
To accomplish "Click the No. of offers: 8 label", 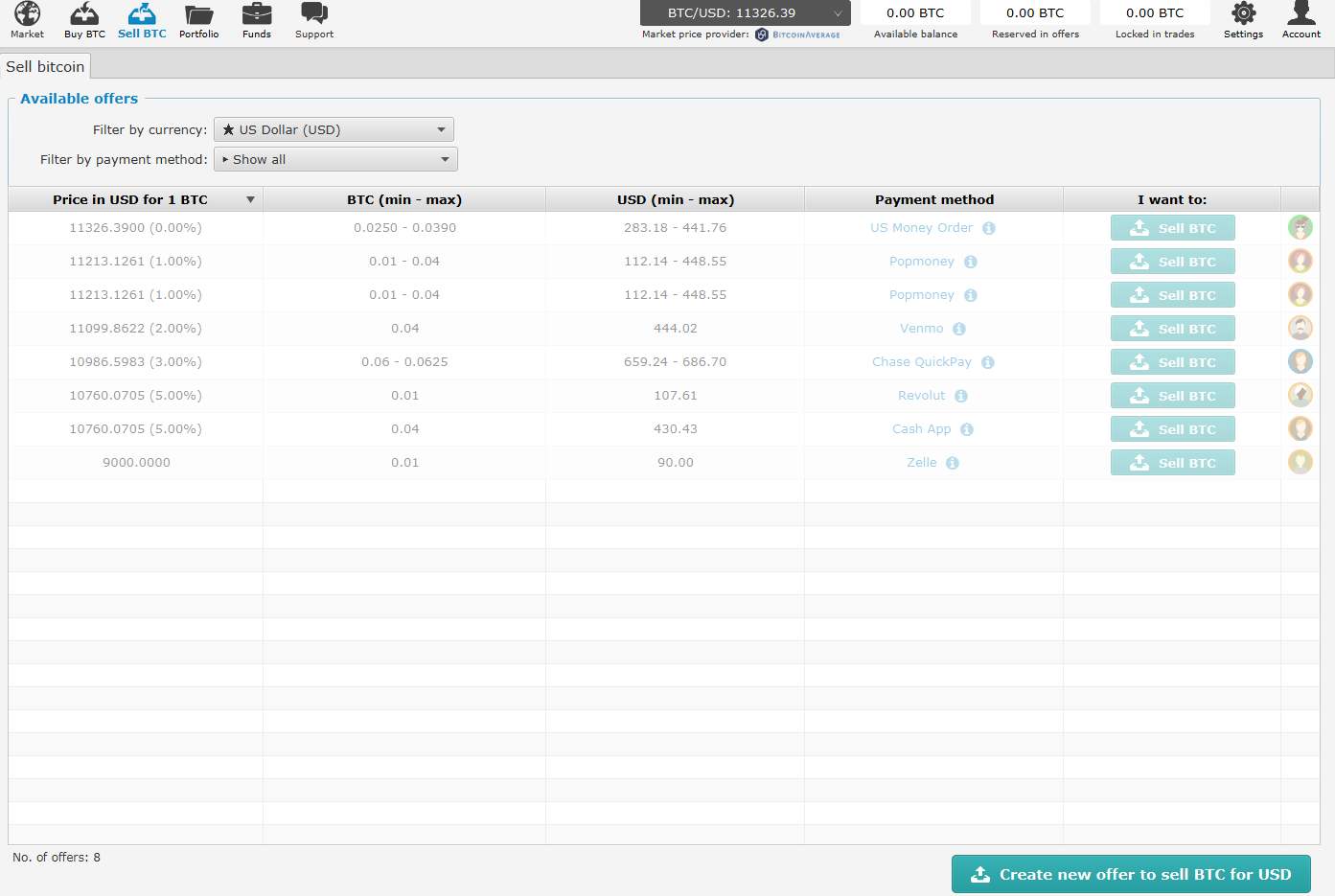I will tap(57, 858).
